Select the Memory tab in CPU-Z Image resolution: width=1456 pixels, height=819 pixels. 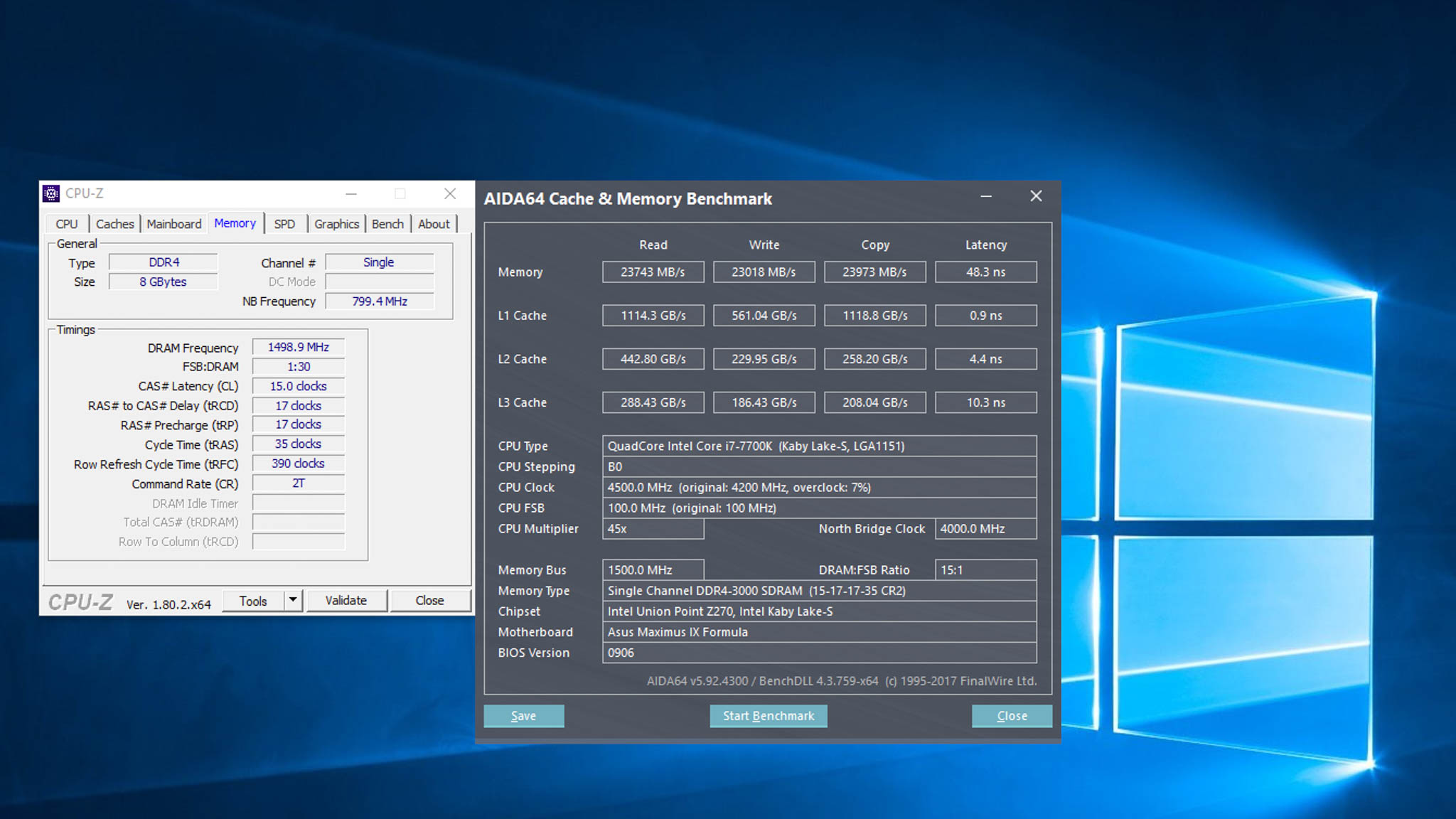(x=235, y=223)
